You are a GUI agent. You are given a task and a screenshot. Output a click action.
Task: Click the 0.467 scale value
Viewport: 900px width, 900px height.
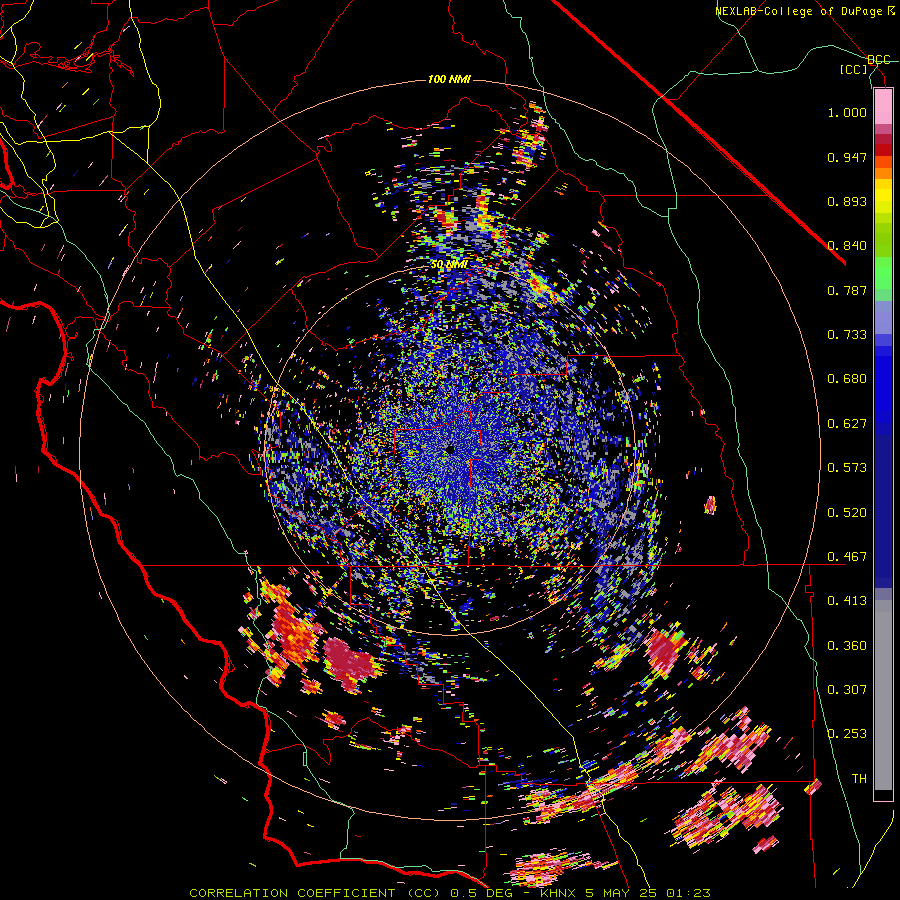[847, 557]
